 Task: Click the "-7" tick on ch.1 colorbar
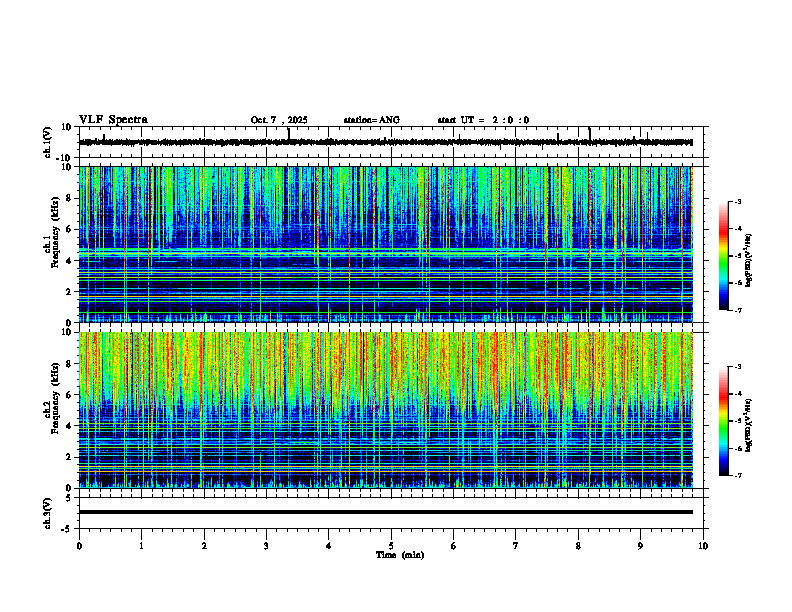click(737, 310)
